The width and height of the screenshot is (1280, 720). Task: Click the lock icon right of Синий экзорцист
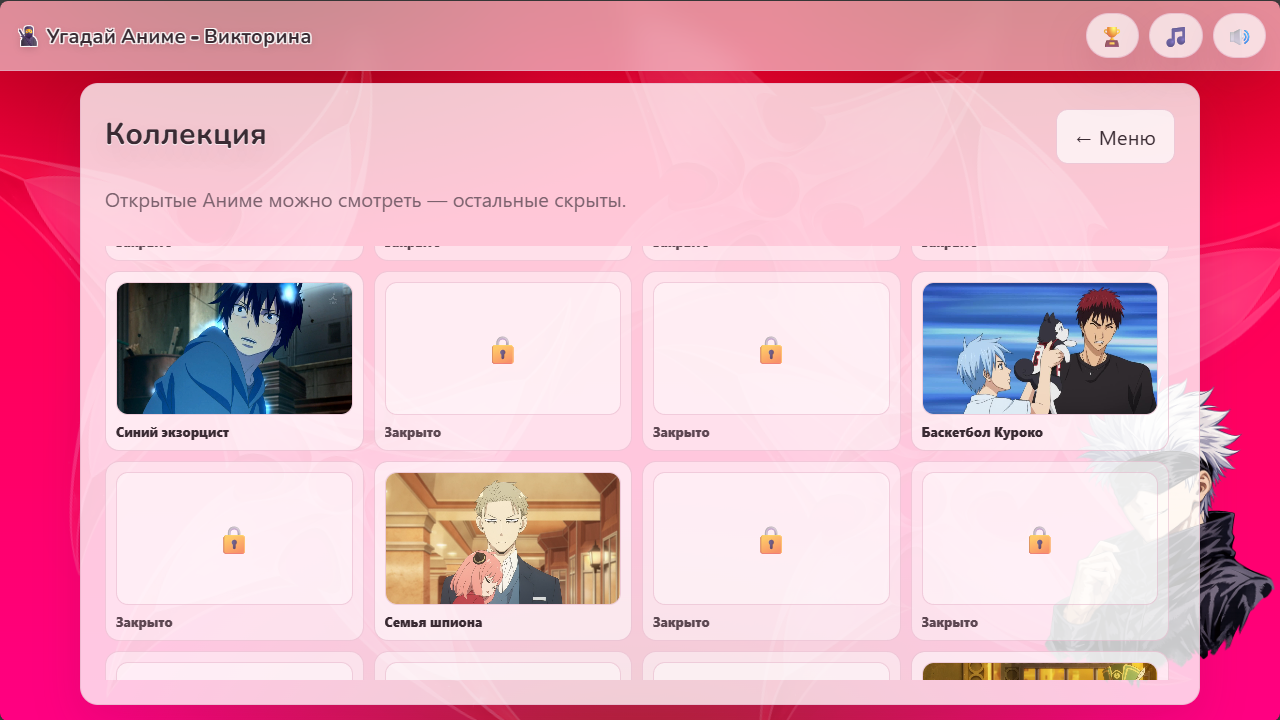tap(502, 351)
